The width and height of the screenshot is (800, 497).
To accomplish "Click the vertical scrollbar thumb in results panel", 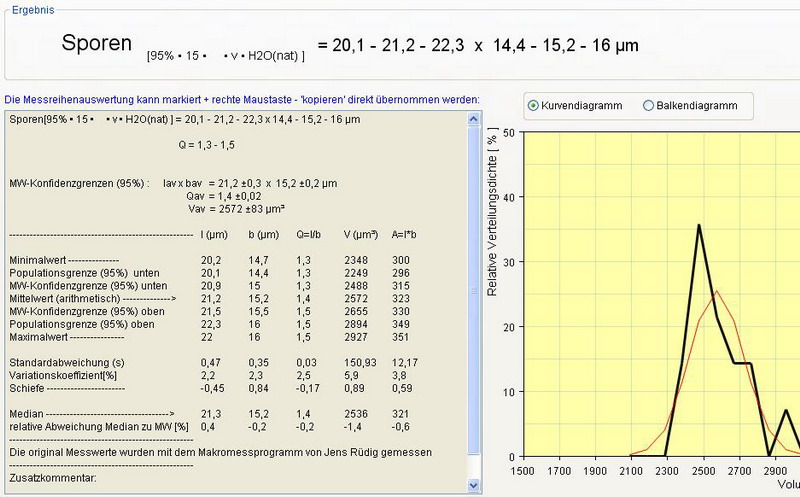I will point(474,290).
